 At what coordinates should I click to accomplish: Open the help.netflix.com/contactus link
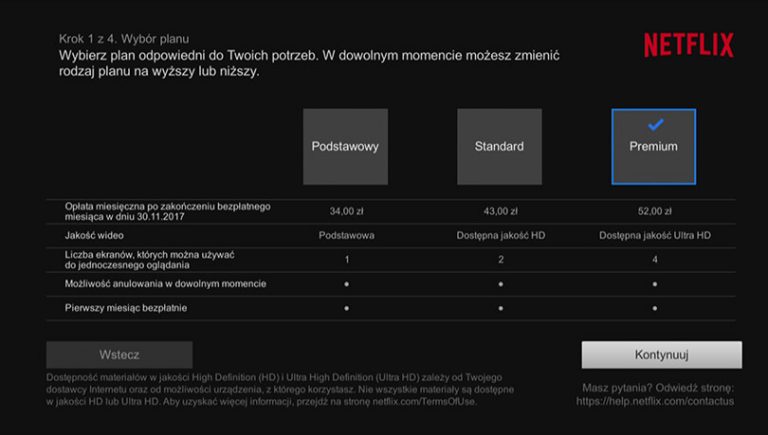[x=655, y=401]
